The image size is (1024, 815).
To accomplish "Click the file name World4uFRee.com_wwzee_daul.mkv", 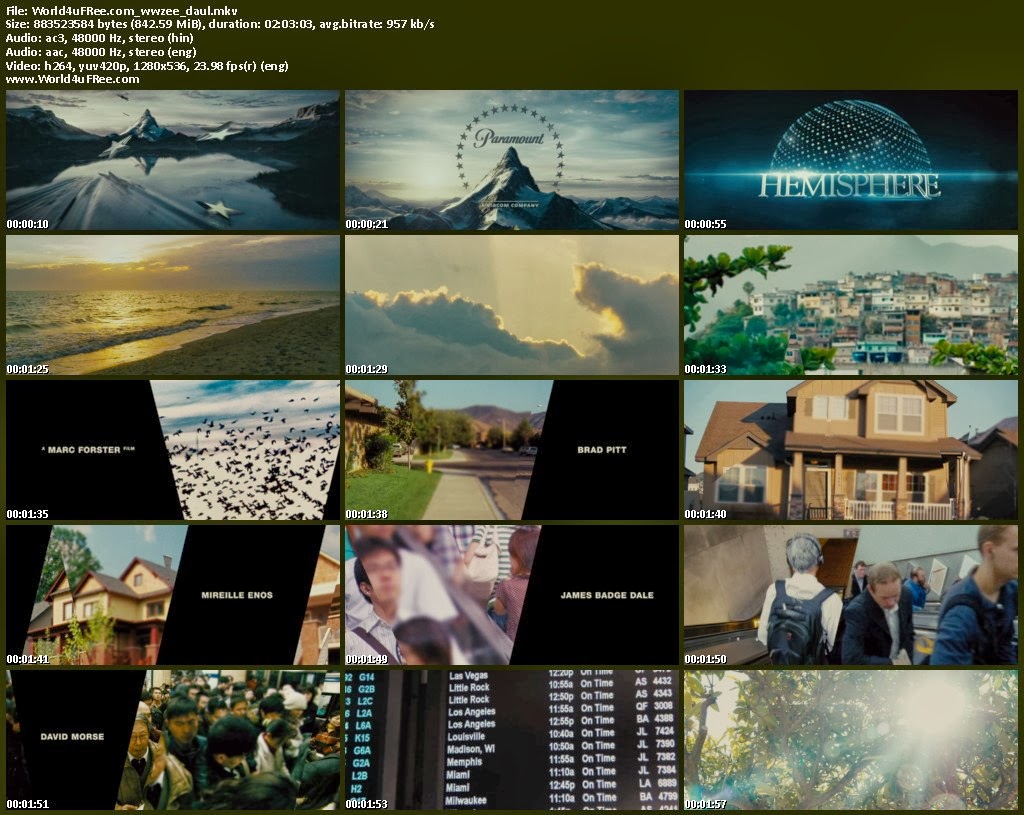I will [x=135, y=10].
